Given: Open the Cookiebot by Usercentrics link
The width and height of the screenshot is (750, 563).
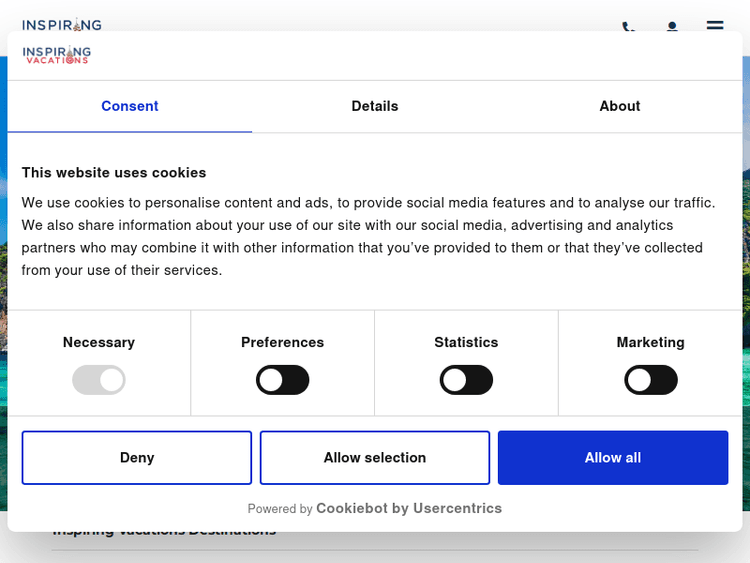Looking at the screenshot, I should tap(409, 508).
